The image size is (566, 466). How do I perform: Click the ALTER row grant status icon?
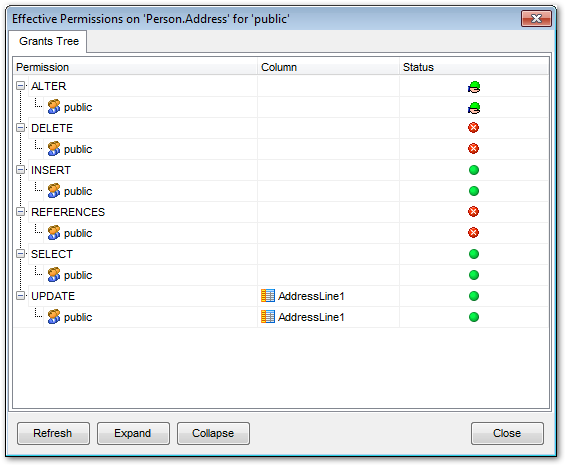[x=474, y=87]
